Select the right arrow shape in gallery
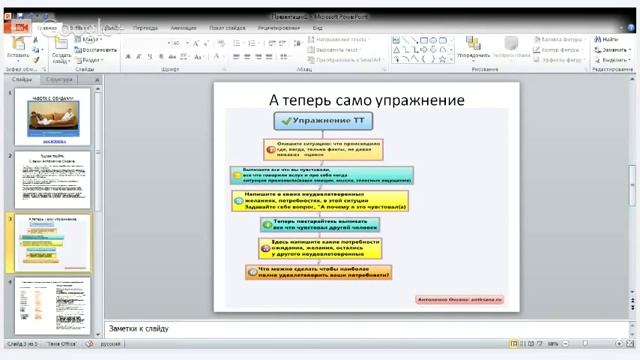The height and width of the screenshot is (360, 640). tap(424, 50)
